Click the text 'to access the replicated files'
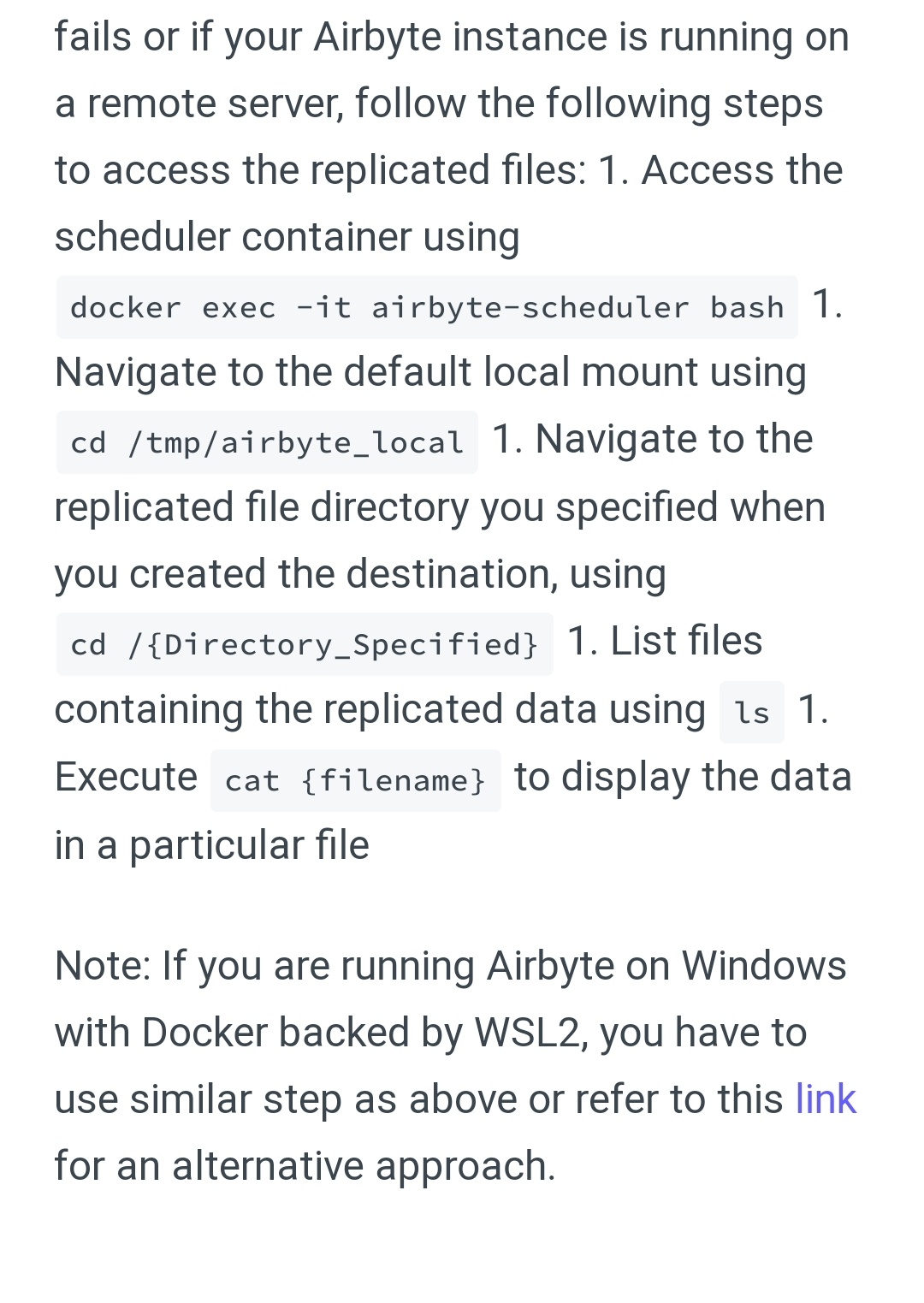Screen dimensions: 924x1303 pyautogui.click(x=320, y=170)
